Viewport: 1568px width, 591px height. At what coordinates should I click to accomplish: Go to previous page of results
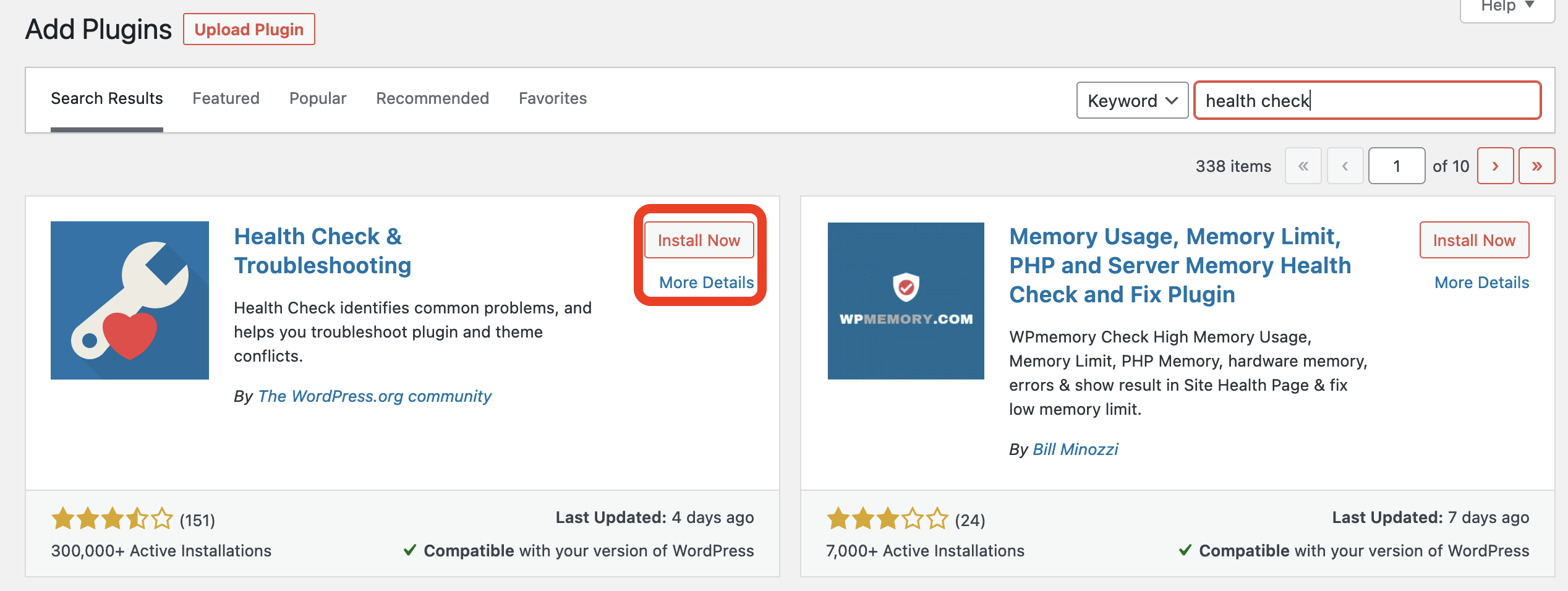(x=1345, y=166)
